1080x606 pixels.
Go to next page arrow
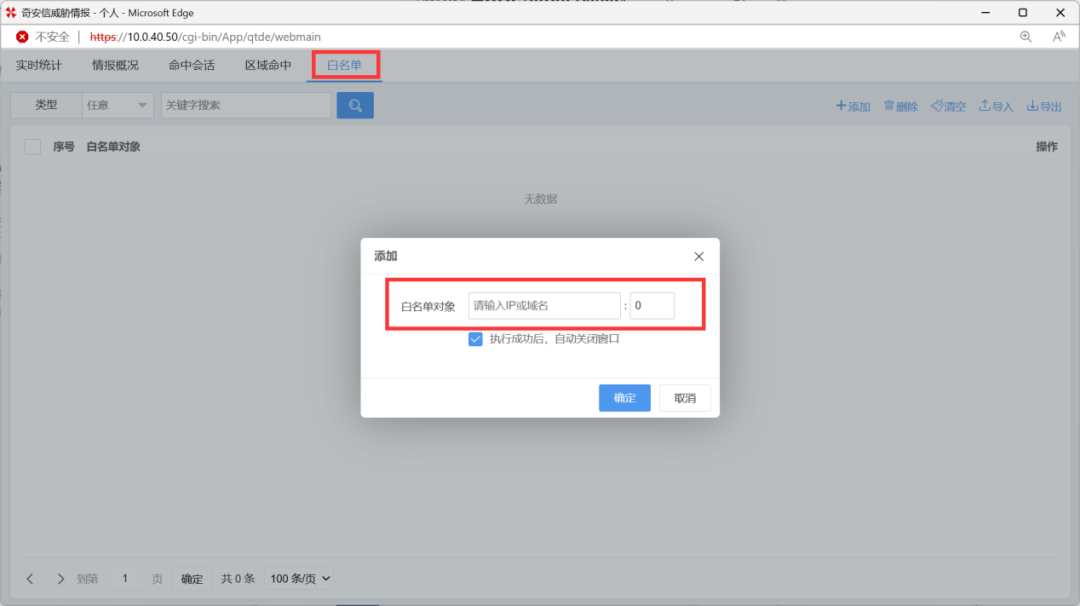(60, 578)
